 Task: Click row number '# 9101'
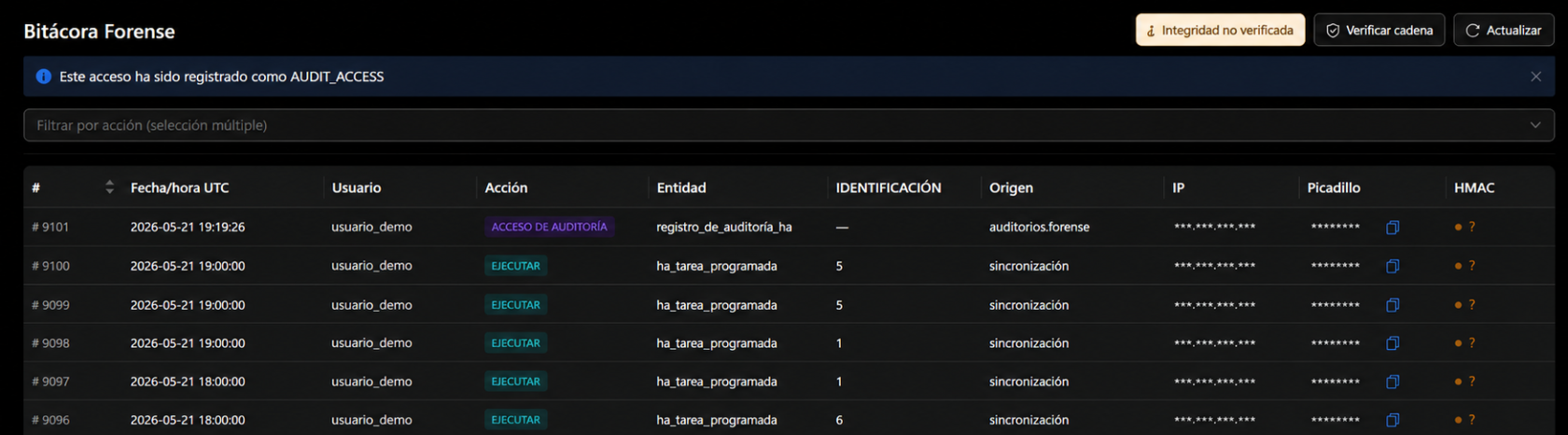(x=50, y=227)
